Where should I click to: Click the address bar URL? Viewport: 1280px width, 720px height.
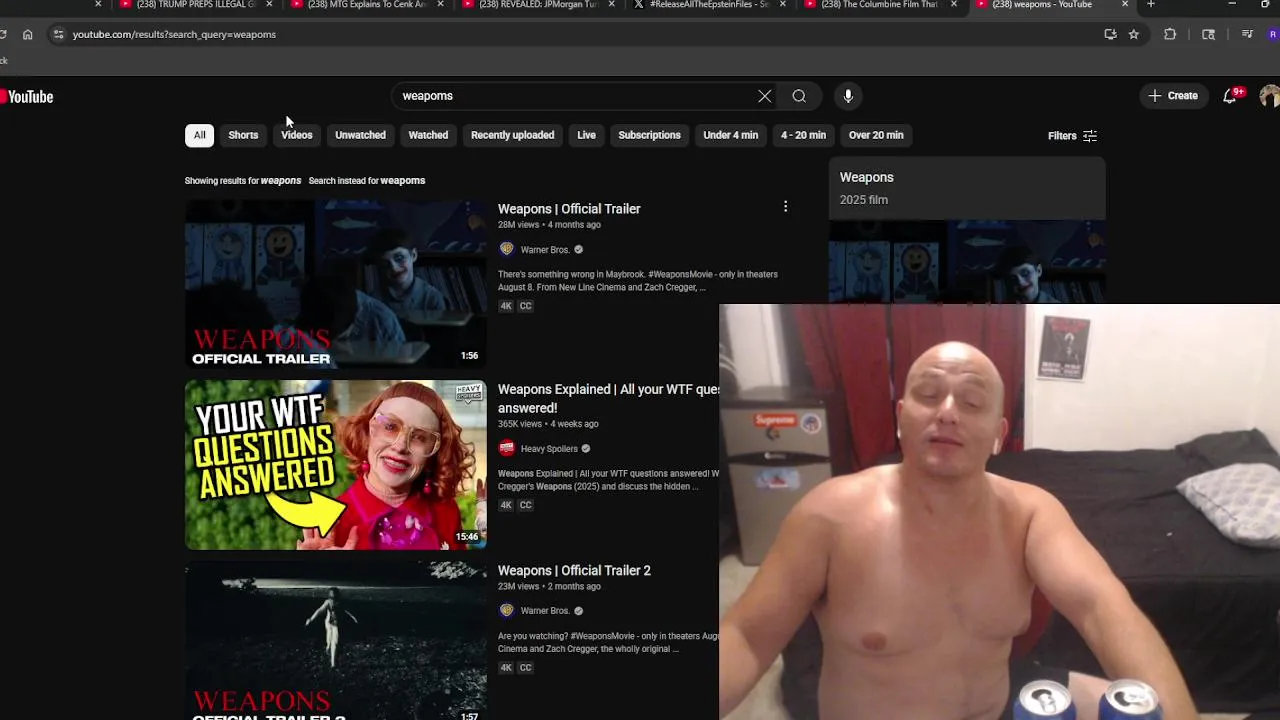(x=174, y=34)
